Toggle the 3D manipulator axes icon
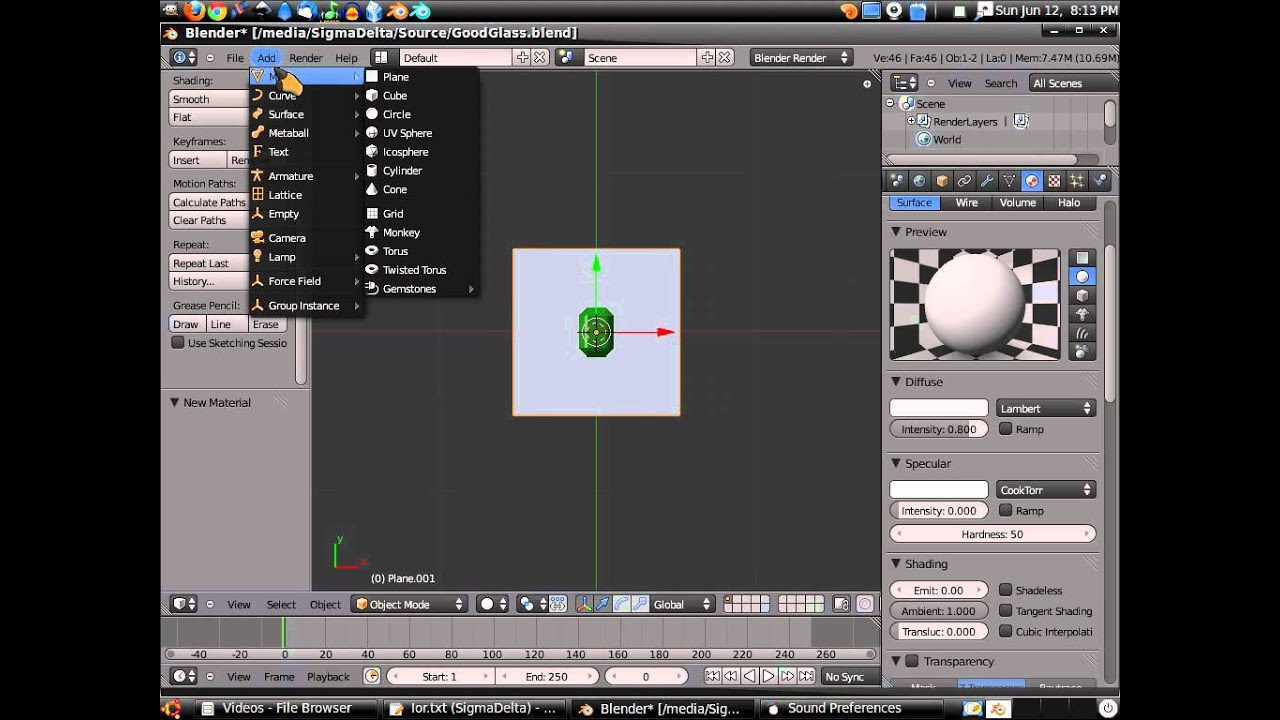Screen dimensions: 1280x720 [x=584, y=604]
